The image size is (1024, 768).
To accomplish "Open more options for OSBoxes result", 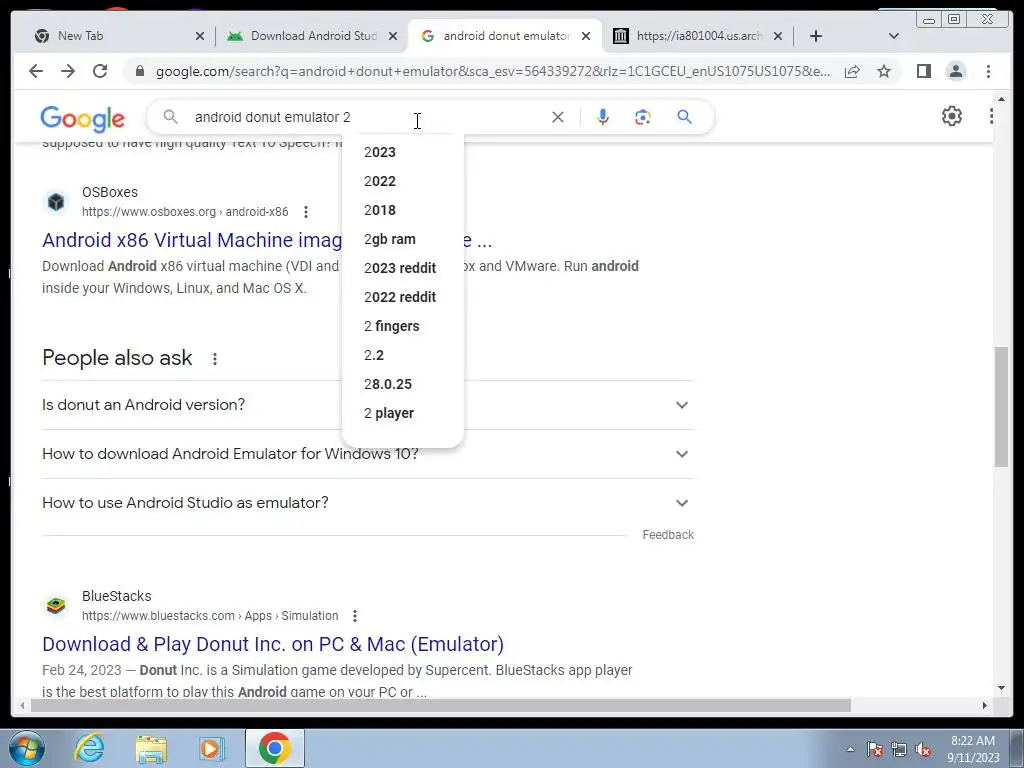I will click(306, 212).
